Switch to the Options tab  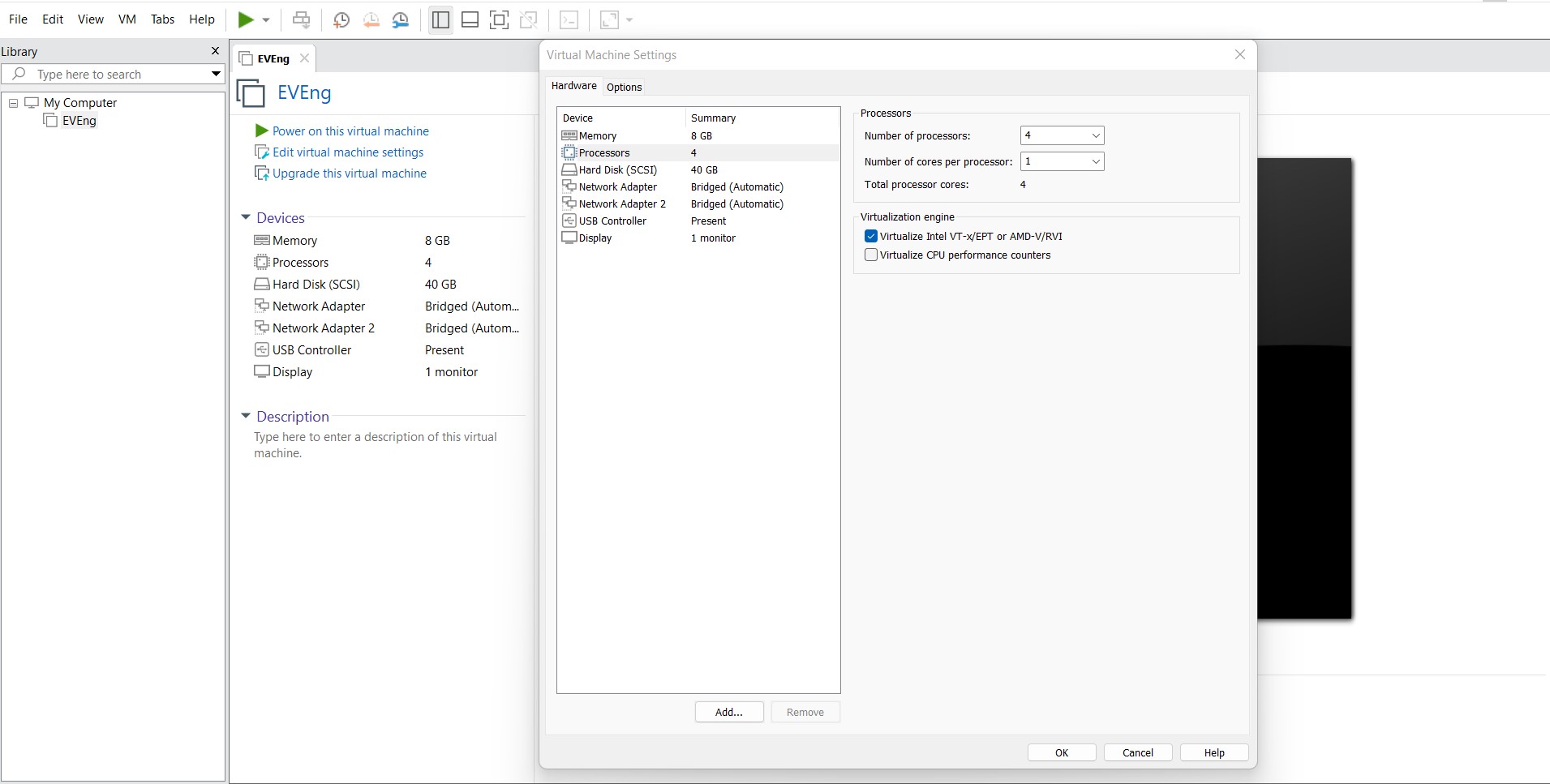coord(625,87)
